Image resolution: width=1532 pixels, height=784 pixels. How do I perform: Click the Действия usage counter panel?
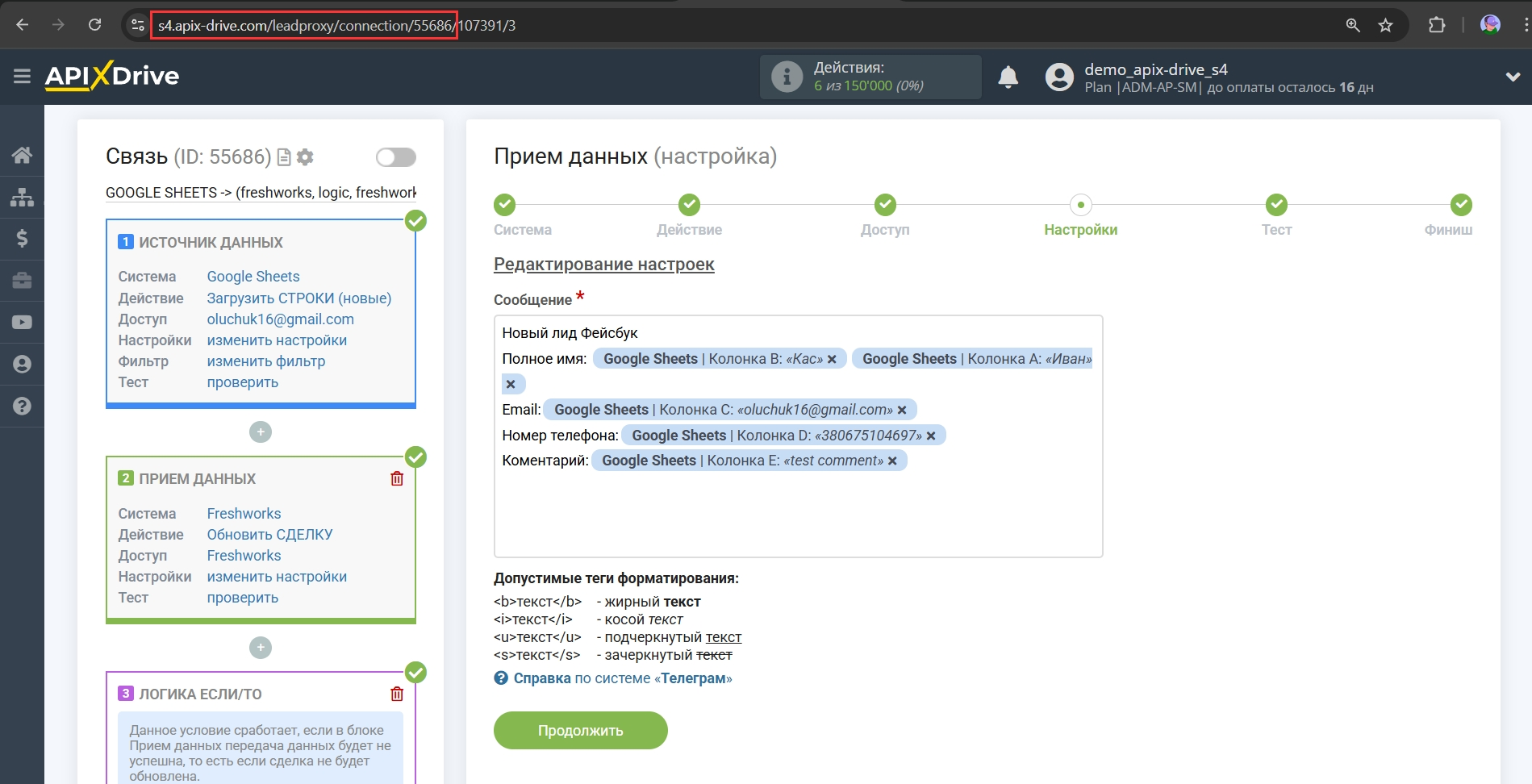(870, 77)
